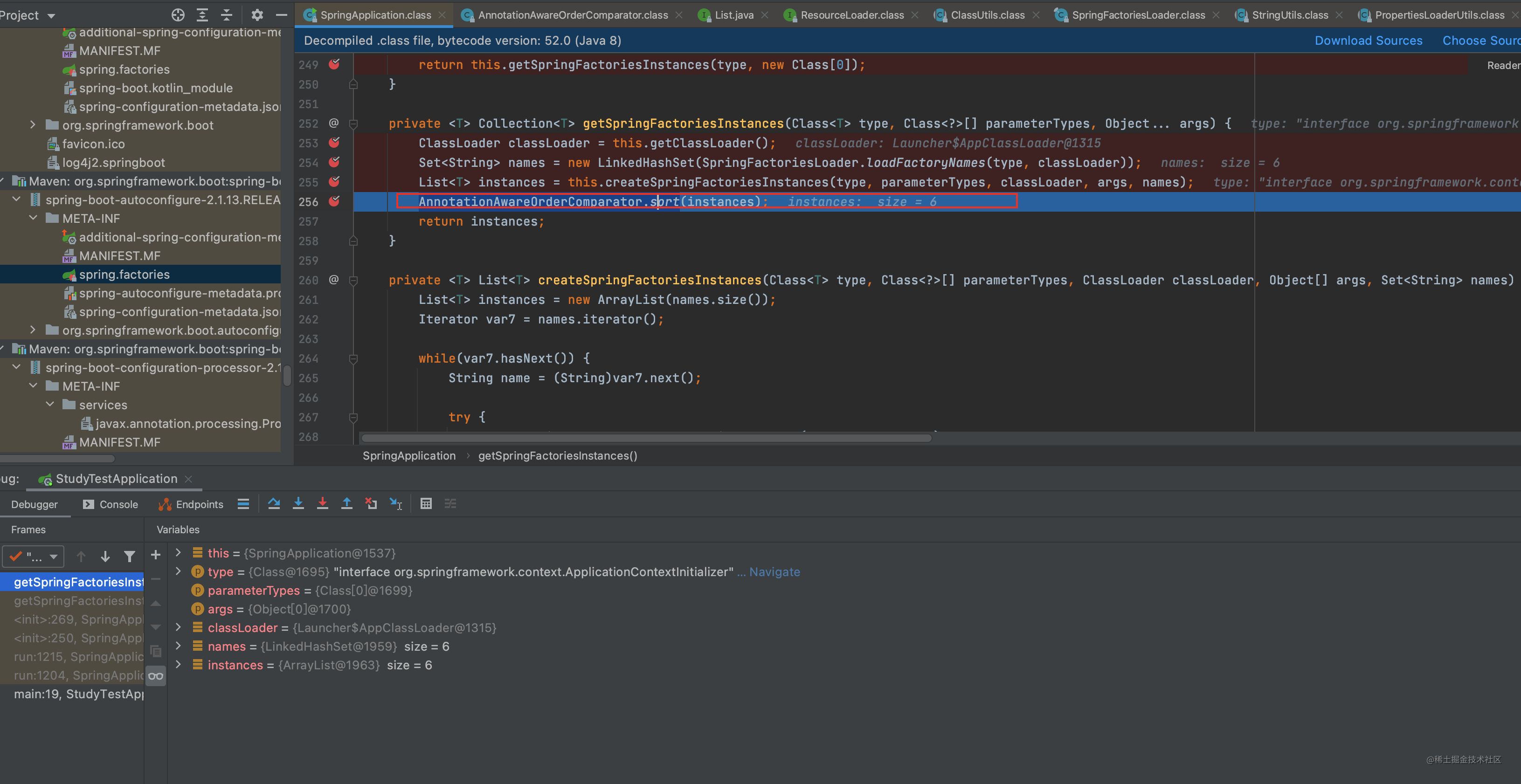Click the editor horizontal scrollbar
This screenshot has width=1521, height=784.
pyautogui.click(x=646, y=438)
